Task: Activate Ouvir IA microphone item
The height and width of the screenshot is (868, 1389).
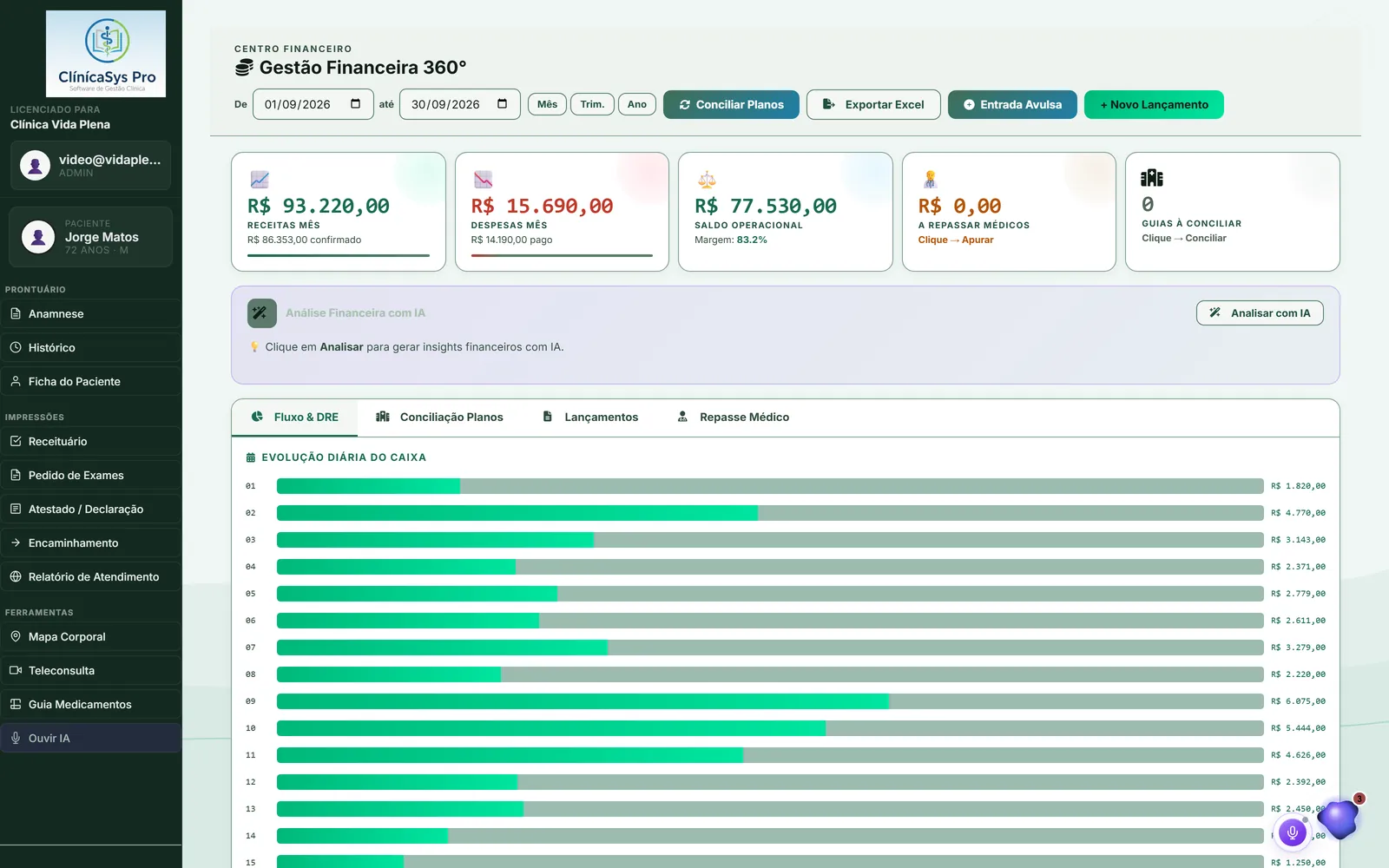Action: [91, 738]
